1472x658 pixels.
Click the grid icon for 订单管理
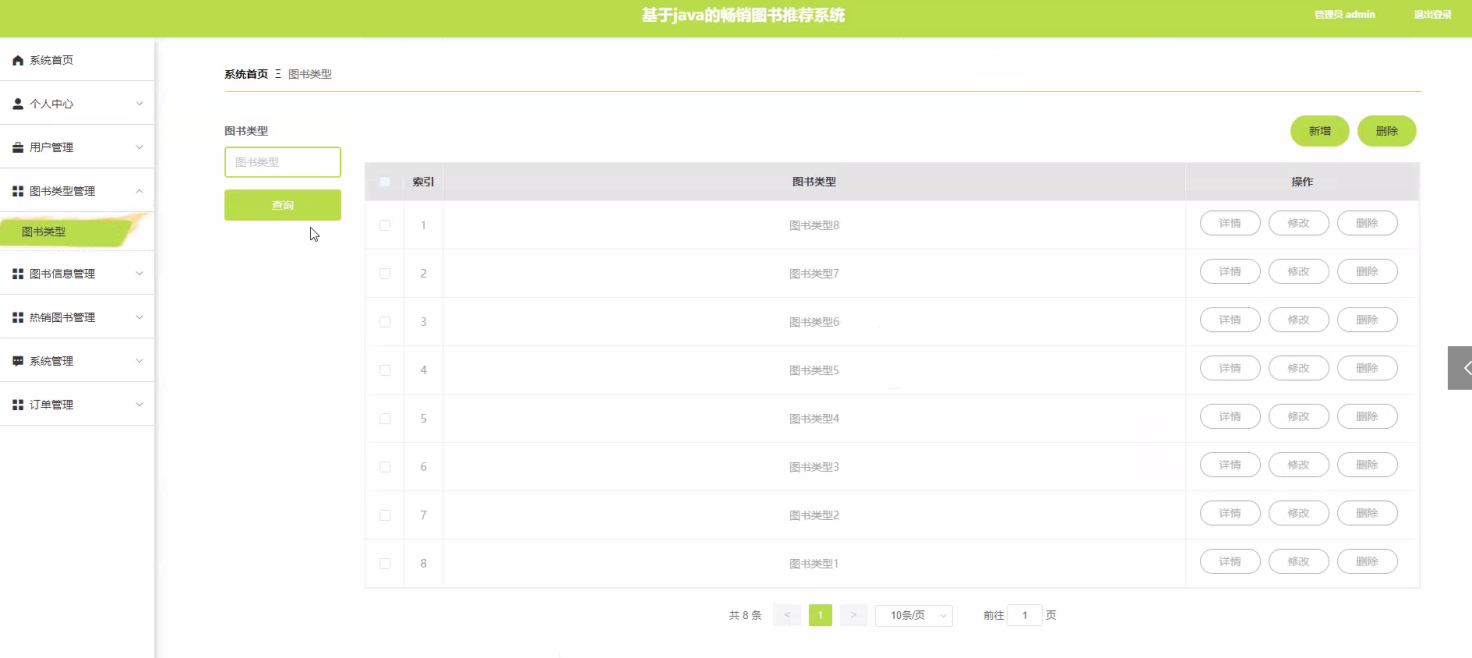pos(15,404)
